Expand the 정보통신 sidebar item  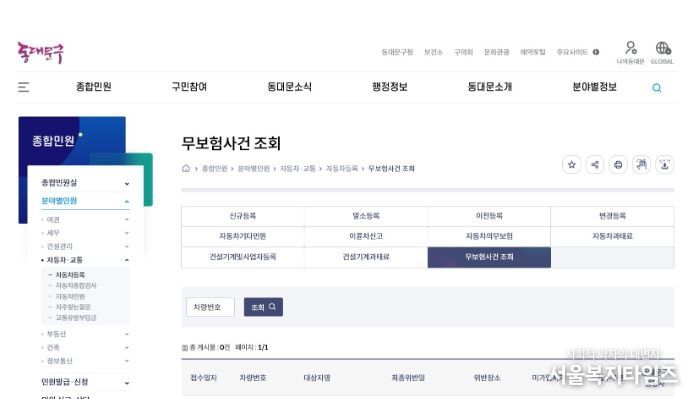(x=85, y=361)
